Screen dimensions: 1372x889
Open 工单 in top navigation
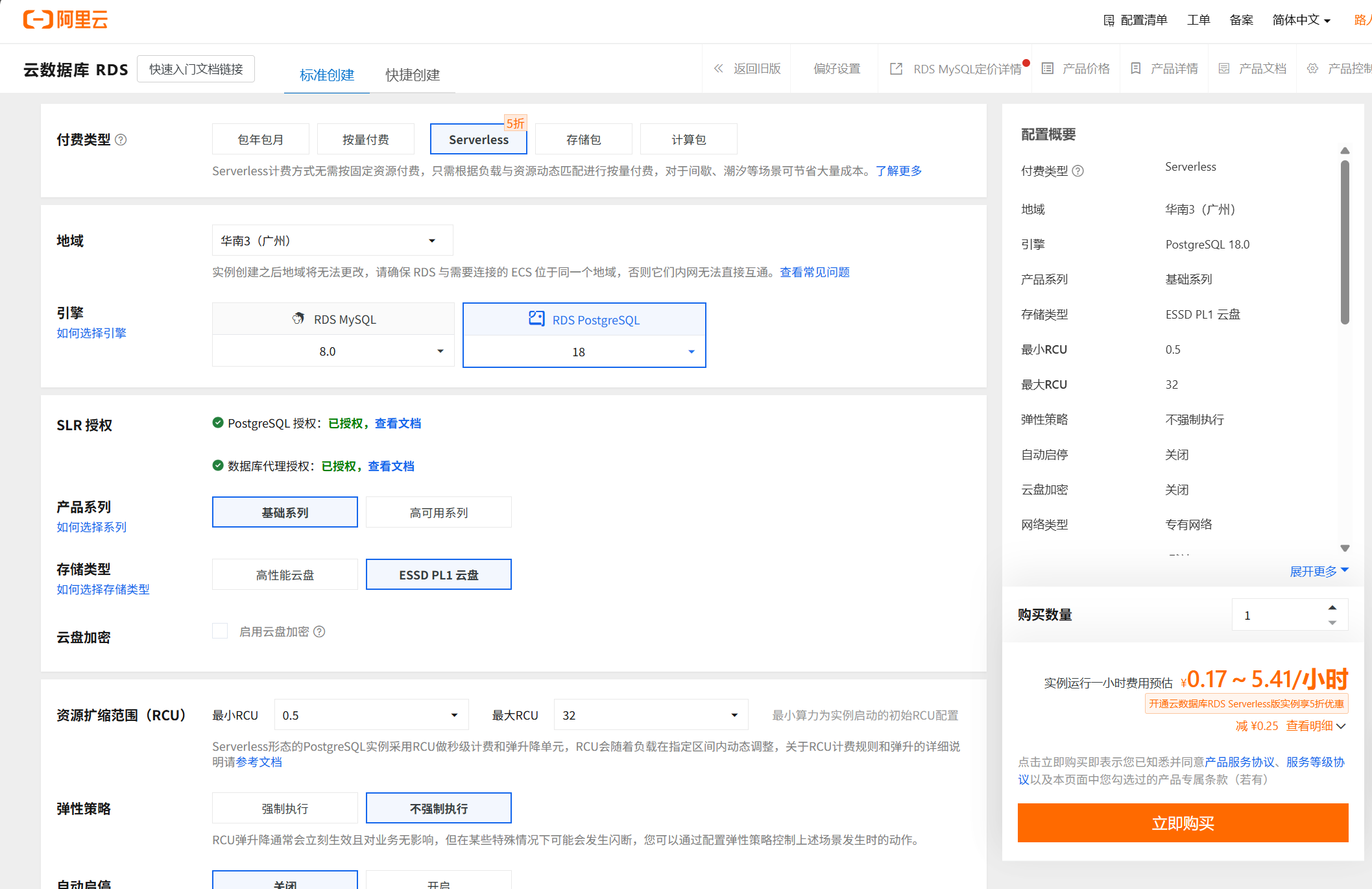point(1199,20)
